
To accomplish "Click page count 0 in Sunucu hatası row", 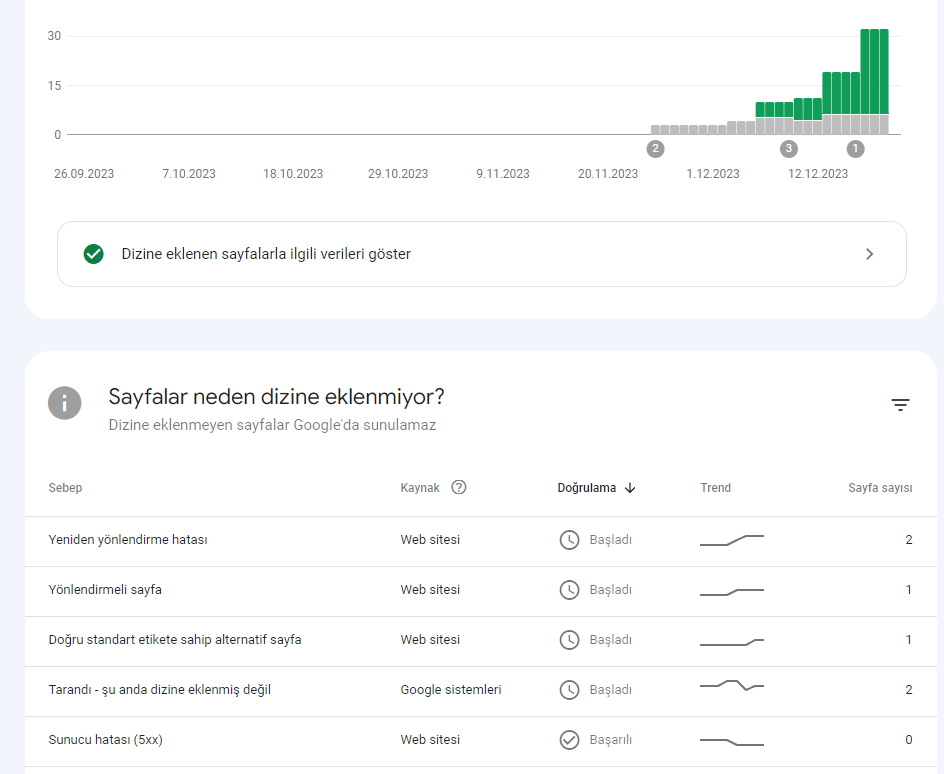I will click(908, 740).
